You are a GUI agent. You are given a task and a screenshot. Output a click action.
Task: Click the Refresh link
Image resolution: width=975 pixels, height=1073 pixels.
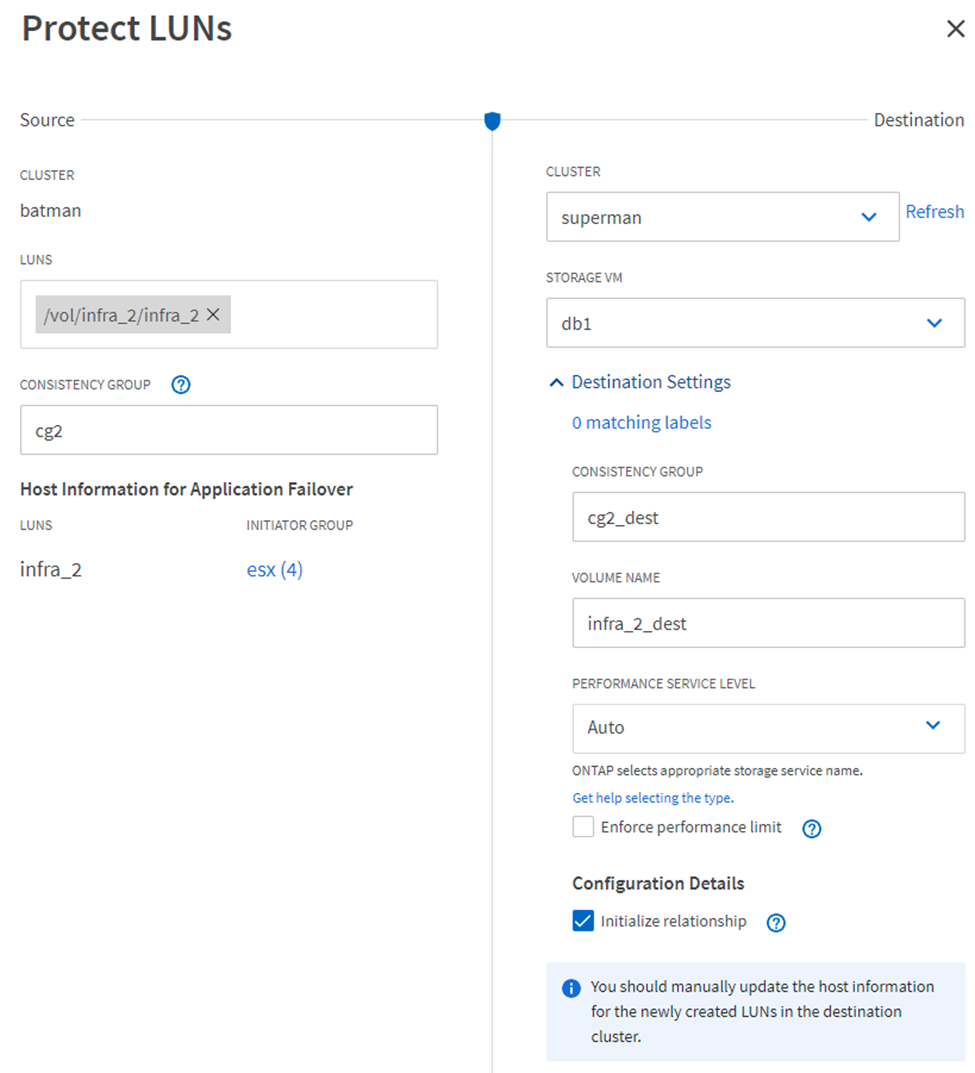pos(935,212)
